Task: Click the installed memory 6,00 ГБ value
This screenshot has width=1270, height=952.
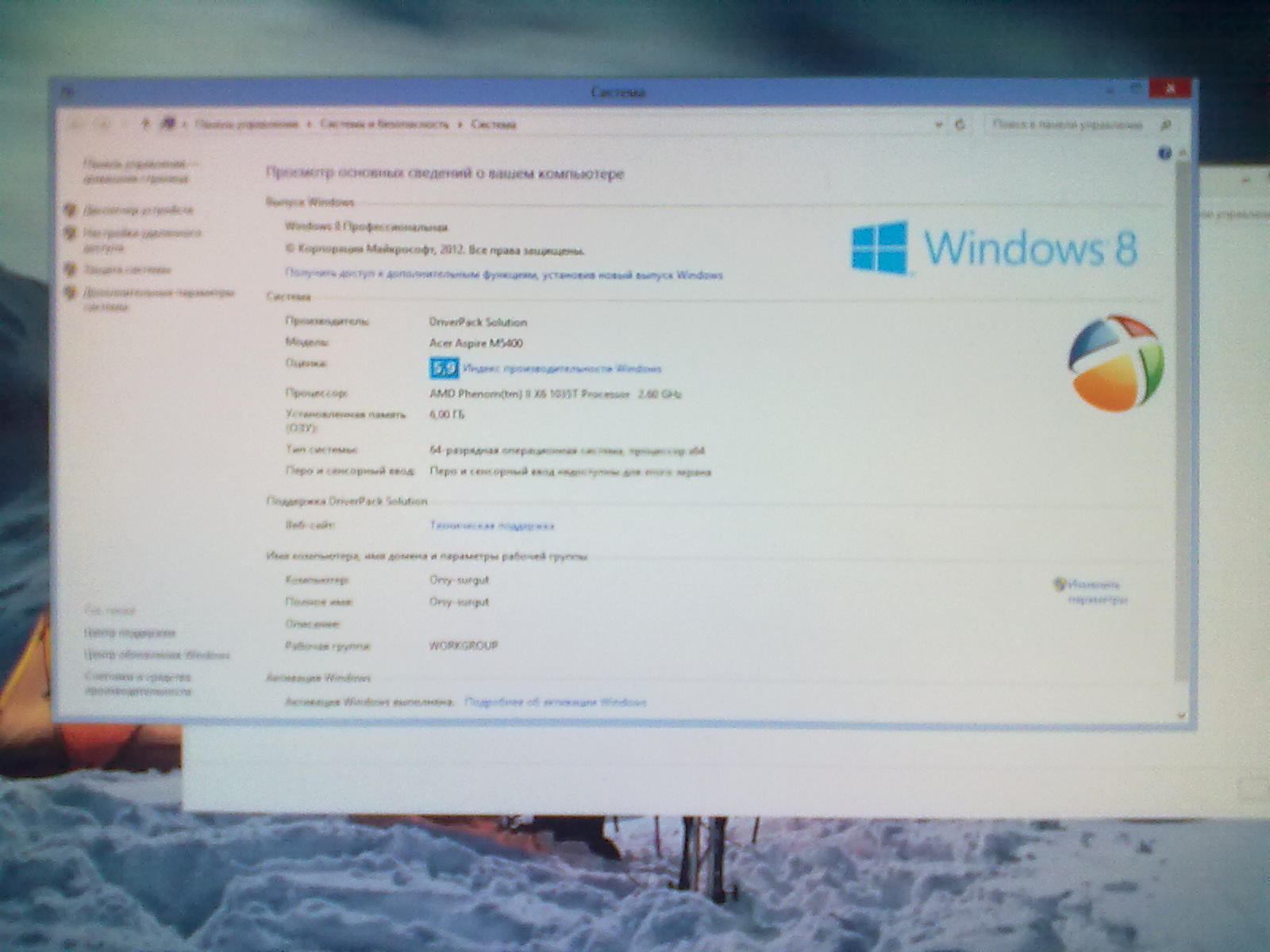Action: (447, 414)
